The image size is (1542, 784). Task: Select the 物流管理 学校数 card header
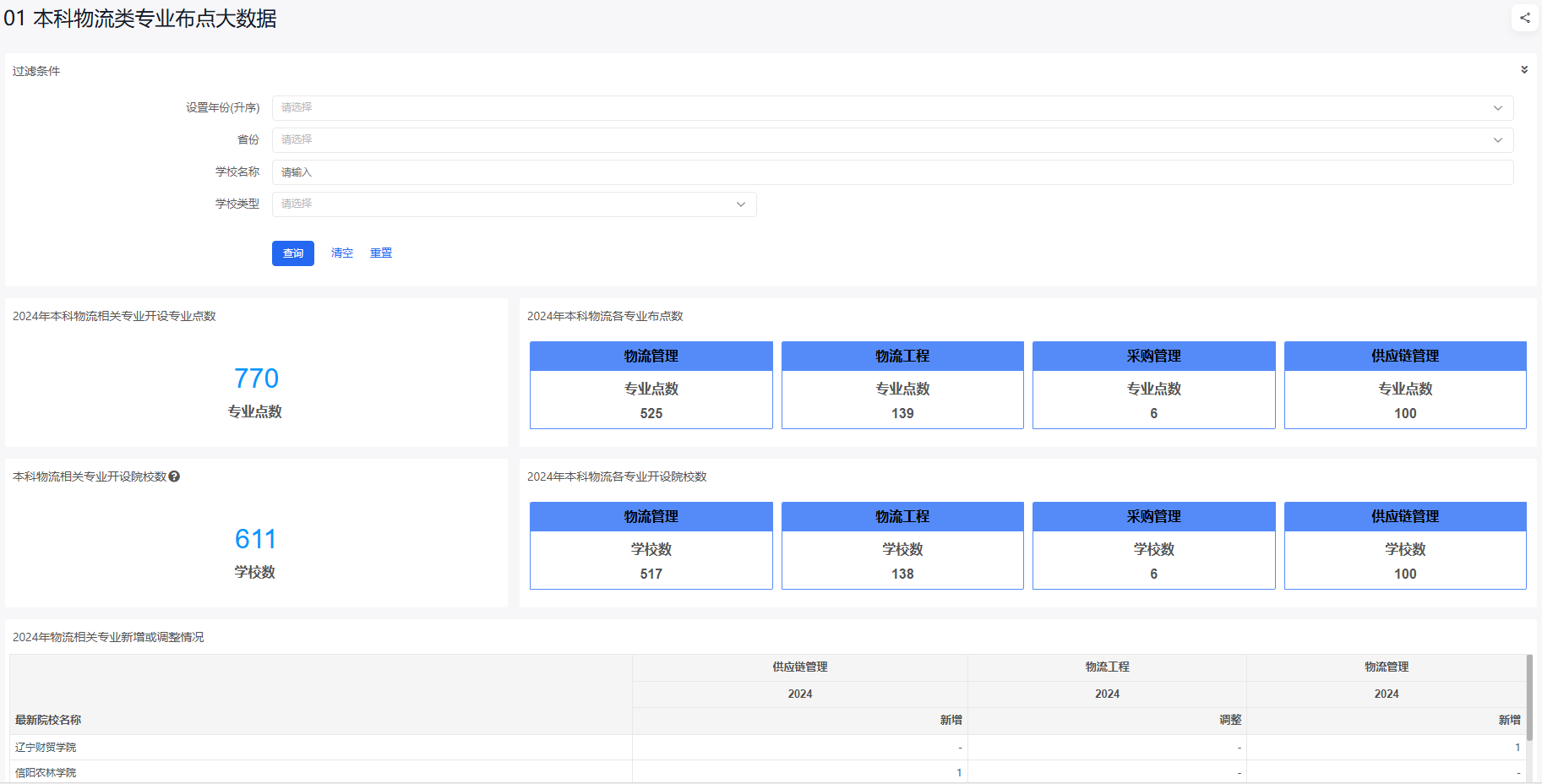coord(651,517)
